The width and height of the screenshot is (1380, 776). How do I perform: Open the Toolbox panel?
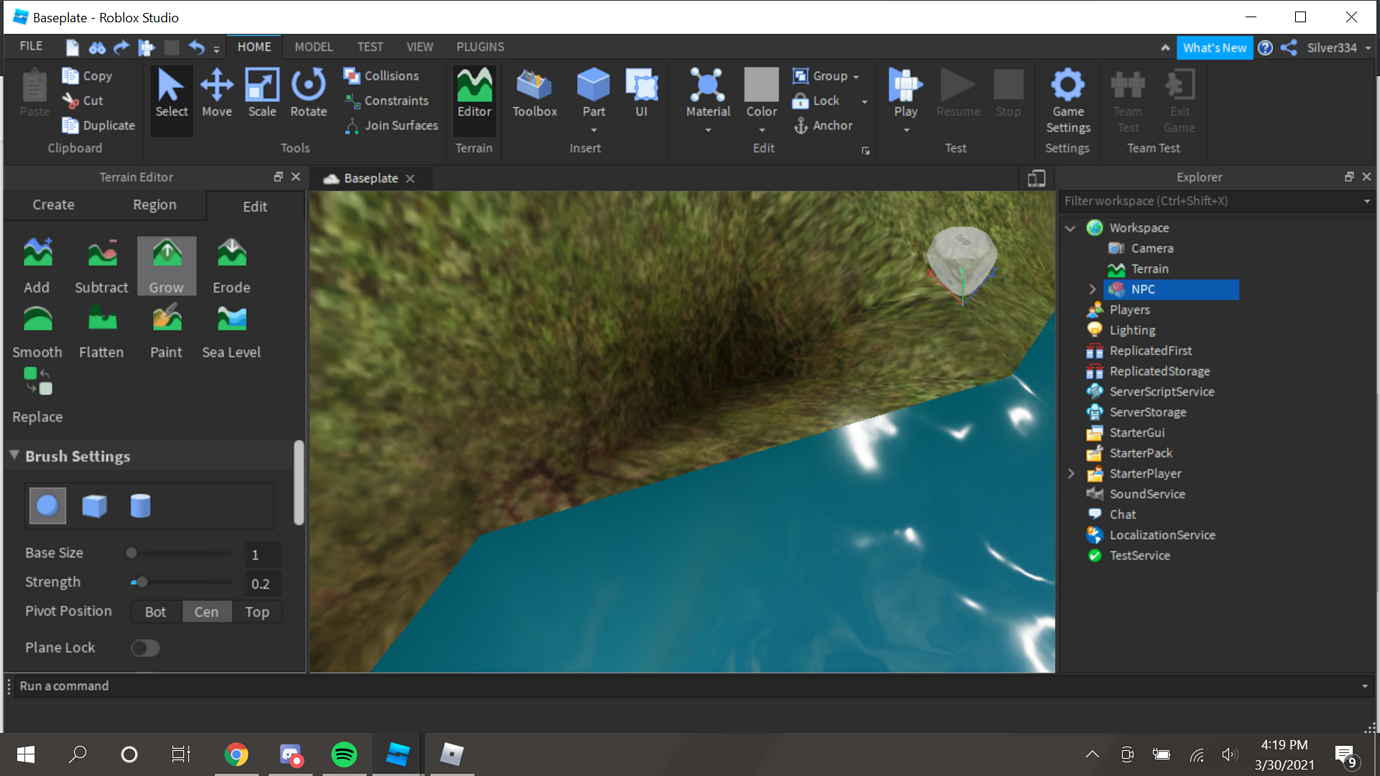(x=535, y=94)
